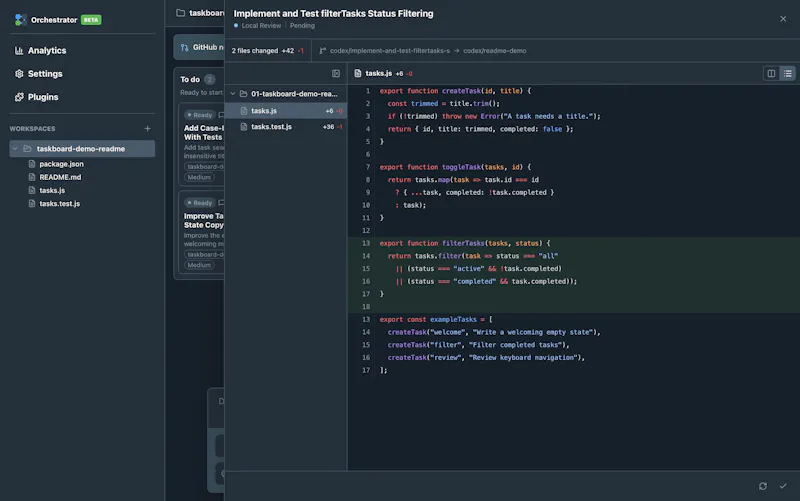This screenshot has height=501, width=800.
Task: Click the Orchestrator logo icon
Action: (20, 20)
